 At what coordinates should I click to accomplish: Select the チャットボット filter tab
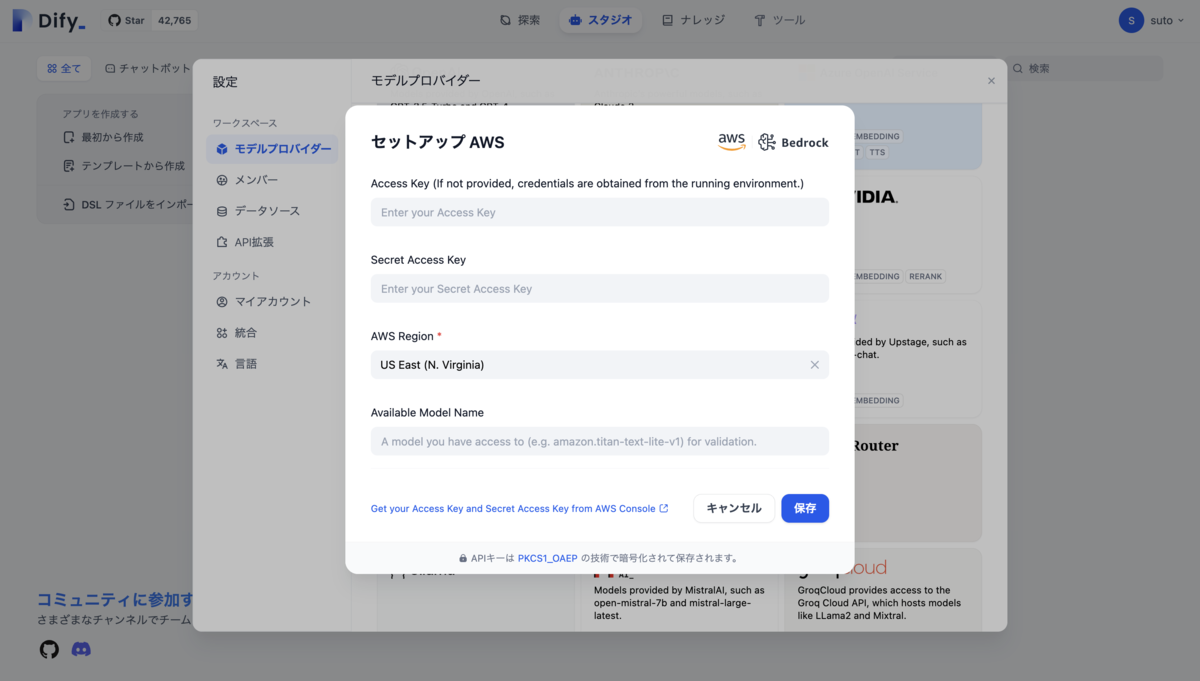click(x=148, y=68)
